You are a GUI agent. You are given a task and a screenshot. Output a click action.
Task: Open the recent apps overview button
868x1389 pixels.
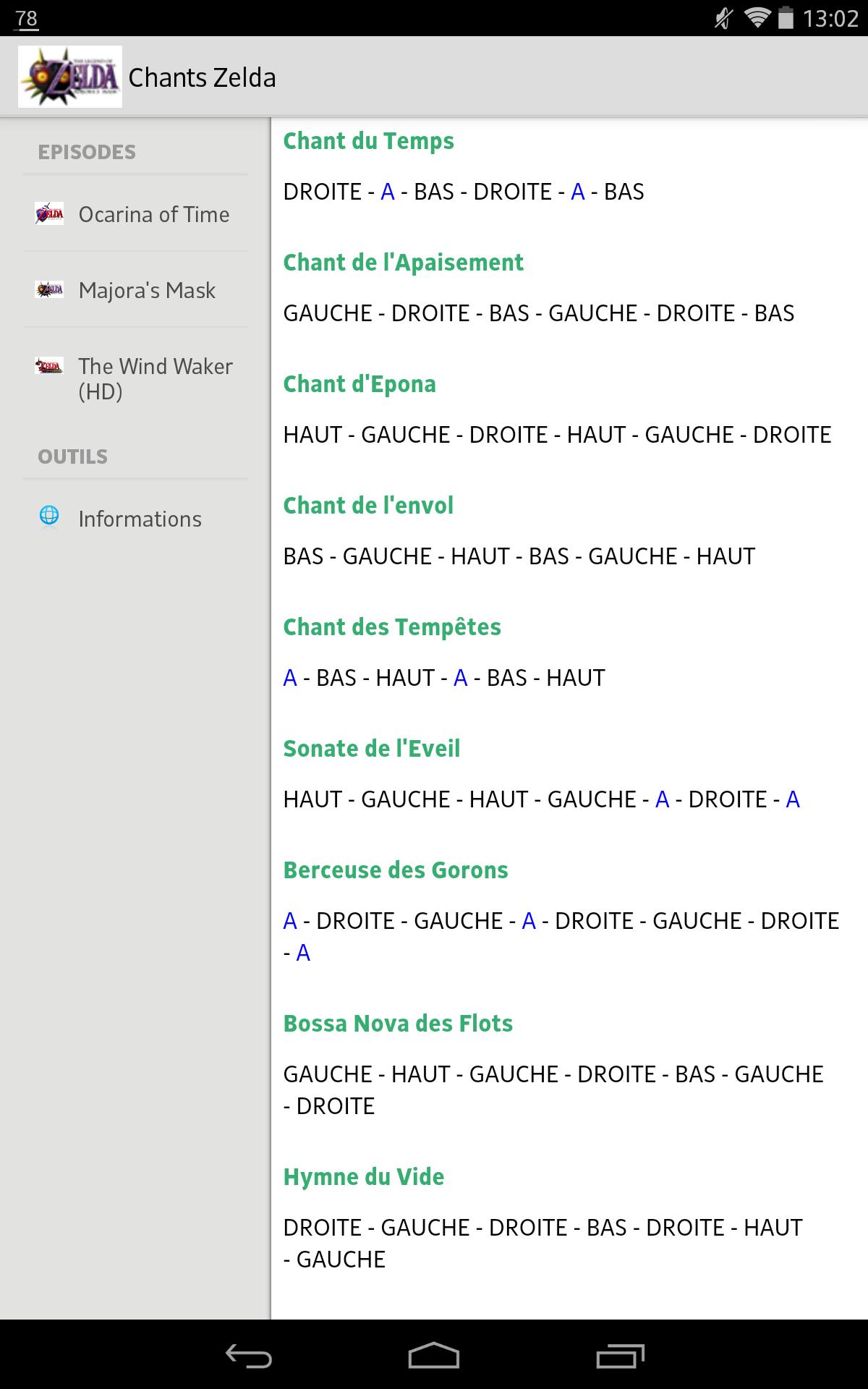[x=620, y=1356]
